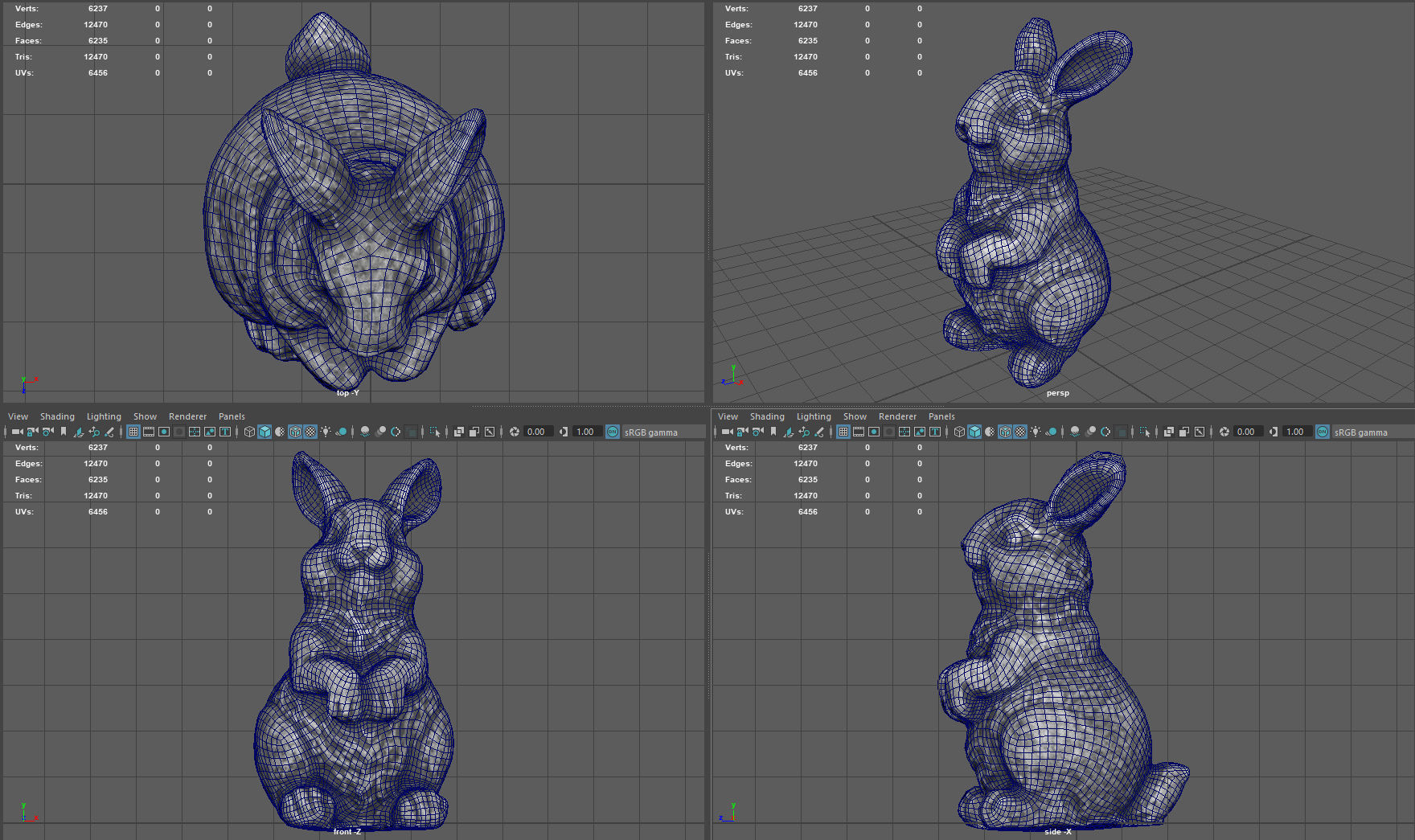1415x840 pixels.
Task: Click Isolate Select icon in front panel toolbar
Action: (x=435, y=432)
